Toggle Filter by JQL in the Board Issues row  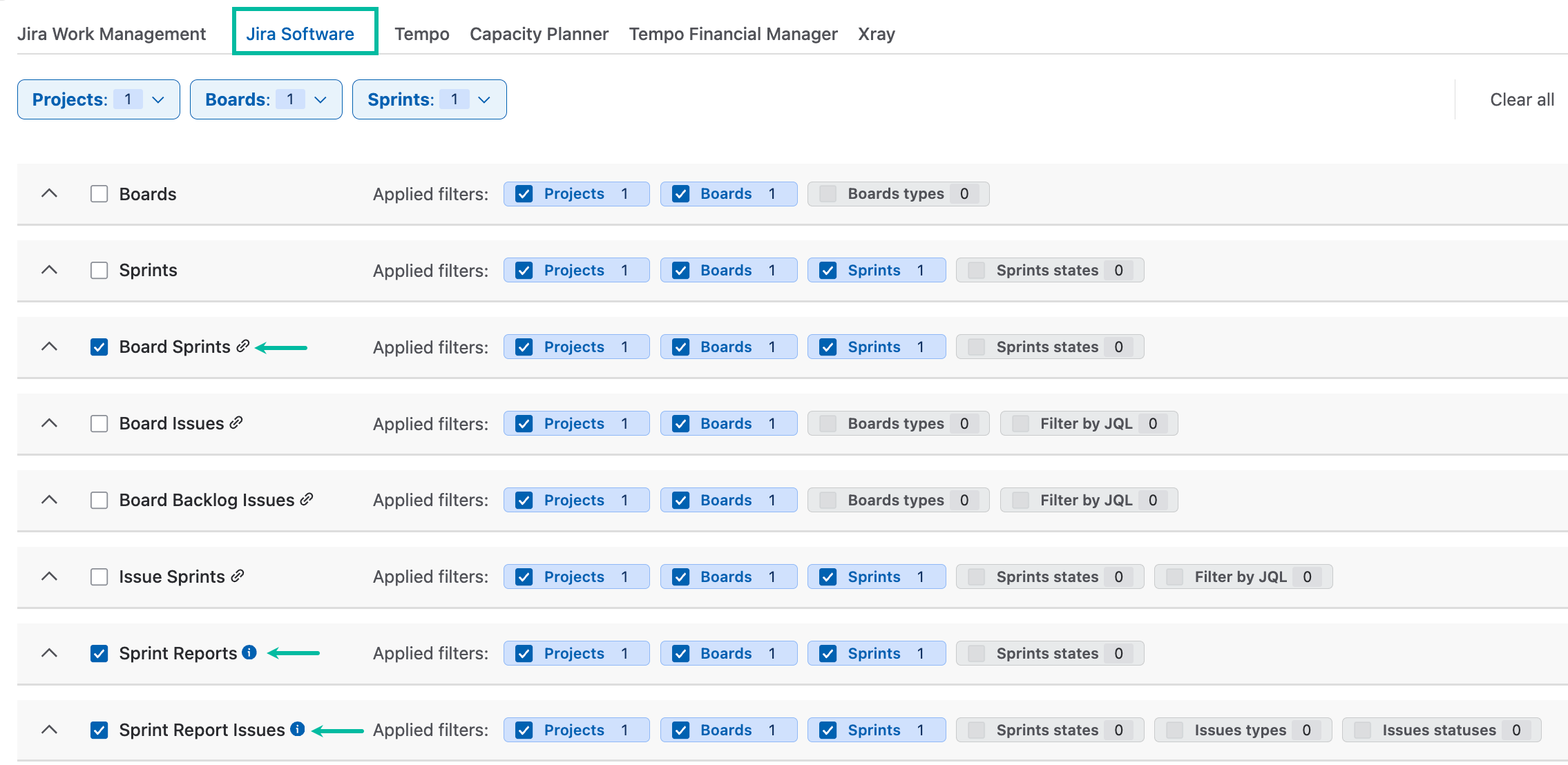pyautogui.click(x=1089, y=423)
